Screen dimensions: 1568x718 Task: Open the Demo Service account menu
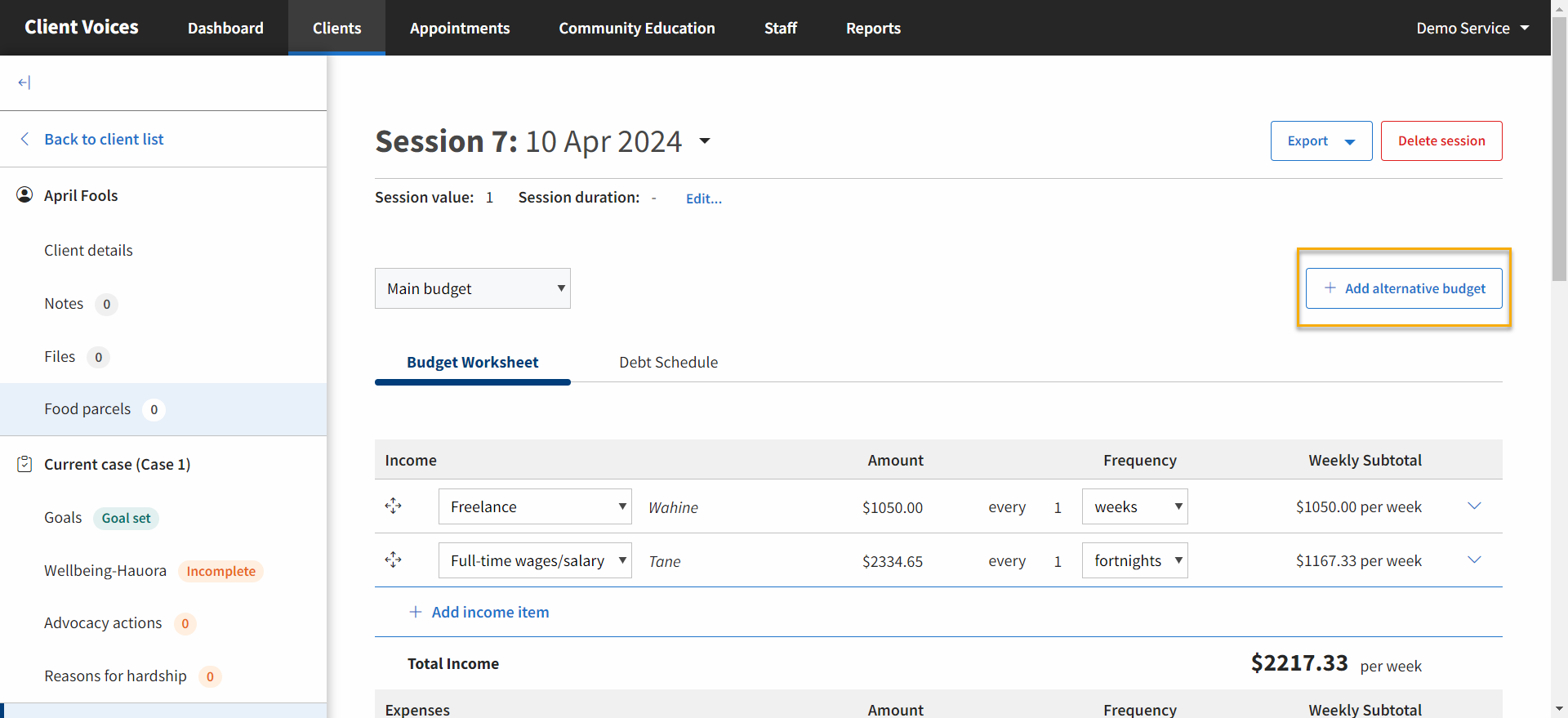point(1472,28)
